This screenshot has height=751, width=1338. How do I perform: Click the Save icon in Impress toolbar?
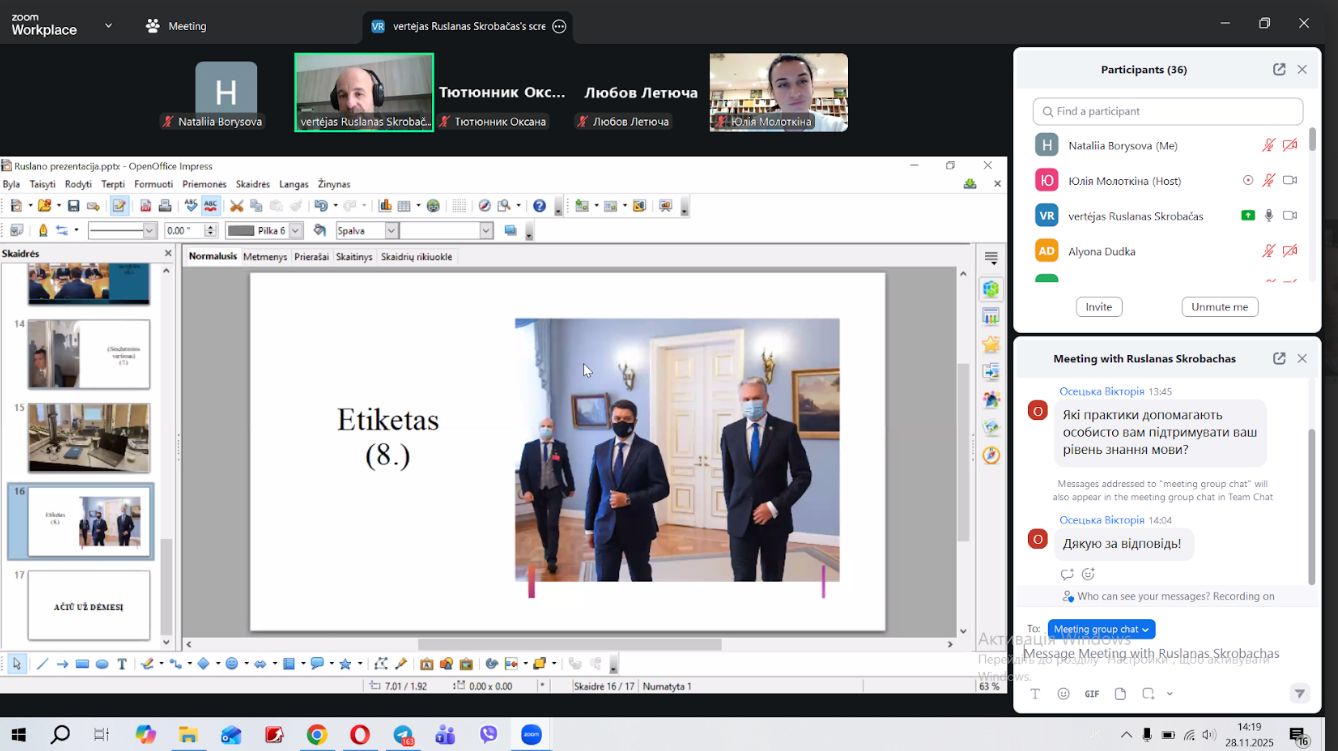pyautogui.click(x=73, y=206)
